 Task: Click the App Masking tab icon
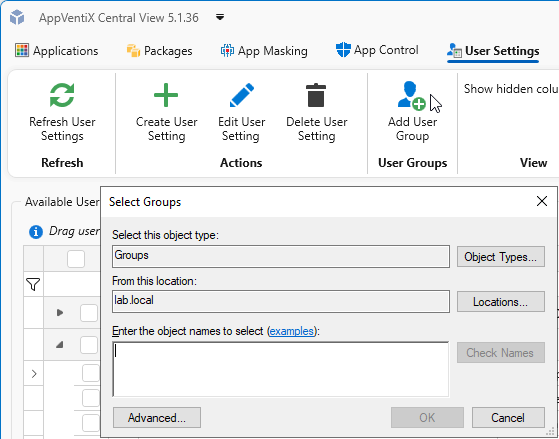pyautogui.click(x=227, y=51)
